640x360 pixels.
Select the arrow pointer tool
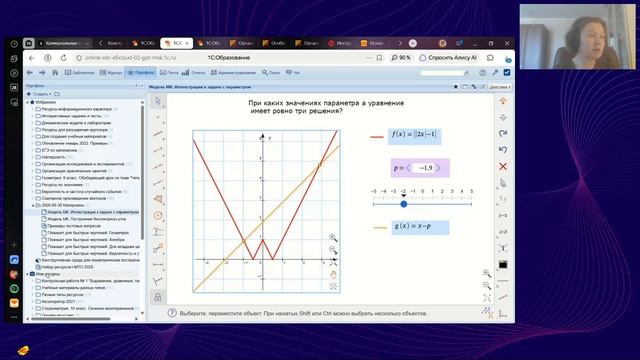click(x=158, y=101)
